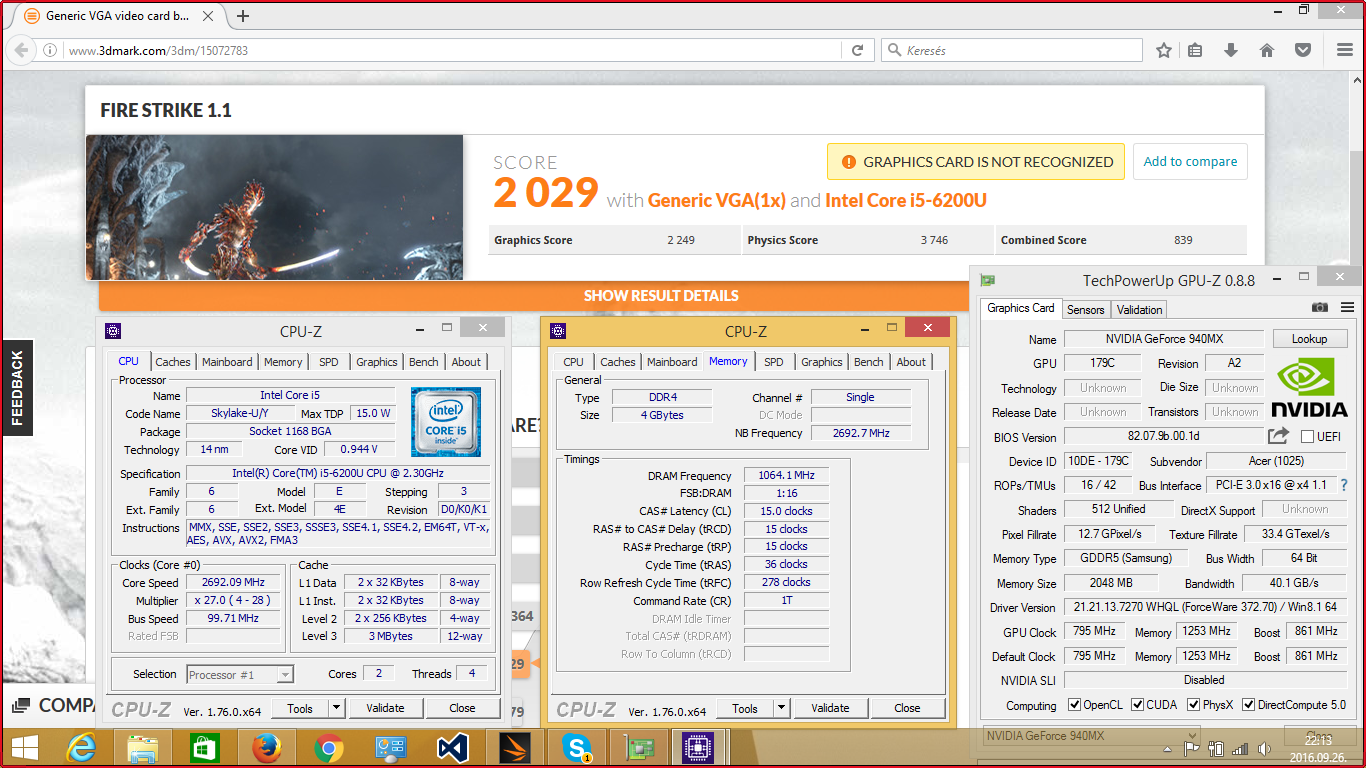Viewport: 1366px width, 768px height.
Task: Open Processor #1 selection combo box
Action: (x=239, y=675)
